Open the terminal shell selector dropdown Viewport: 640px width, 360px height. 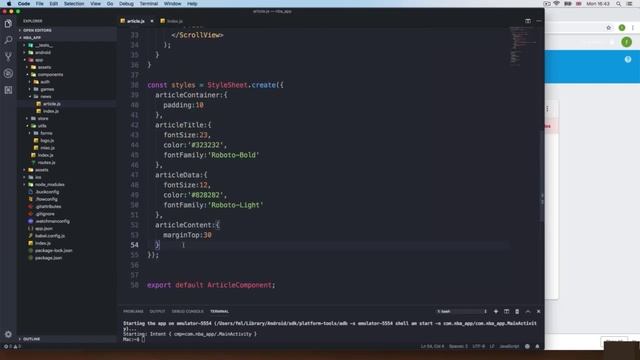pos(462,311)
